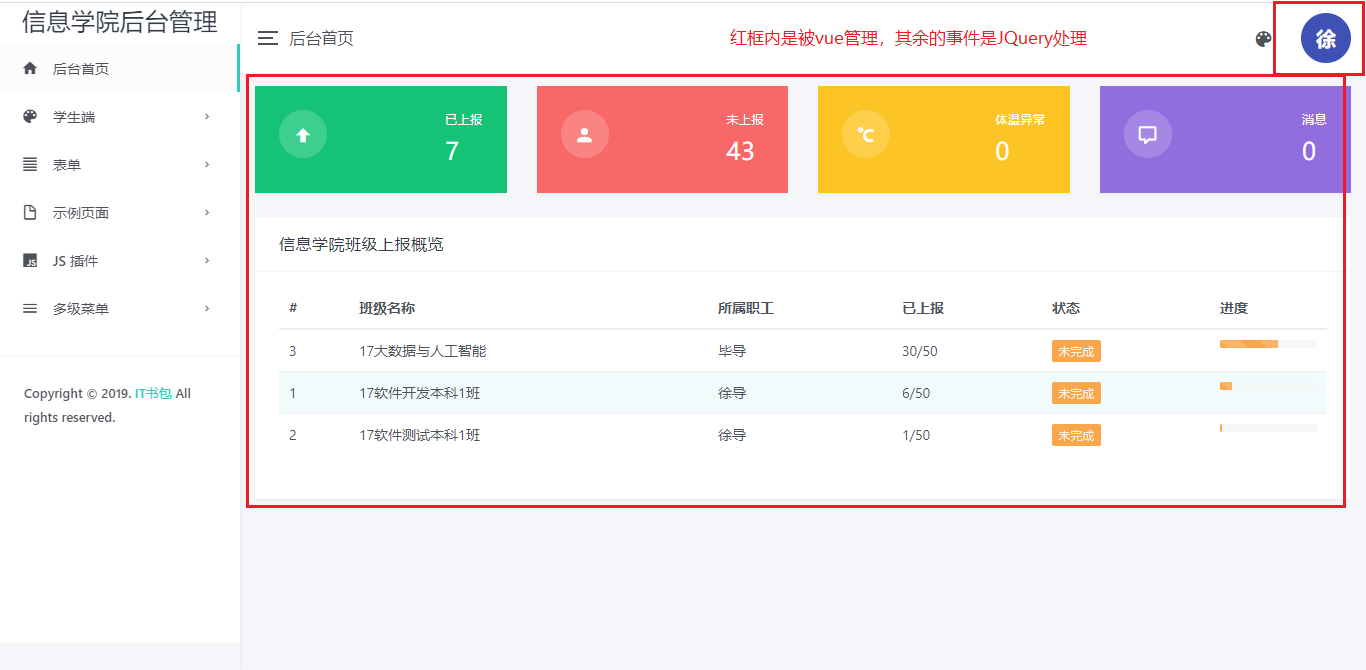Click 徐导 in the 17软件开发本科1班 row
Viewport: 1366px width, 670px height.
[x=732, y=393]
